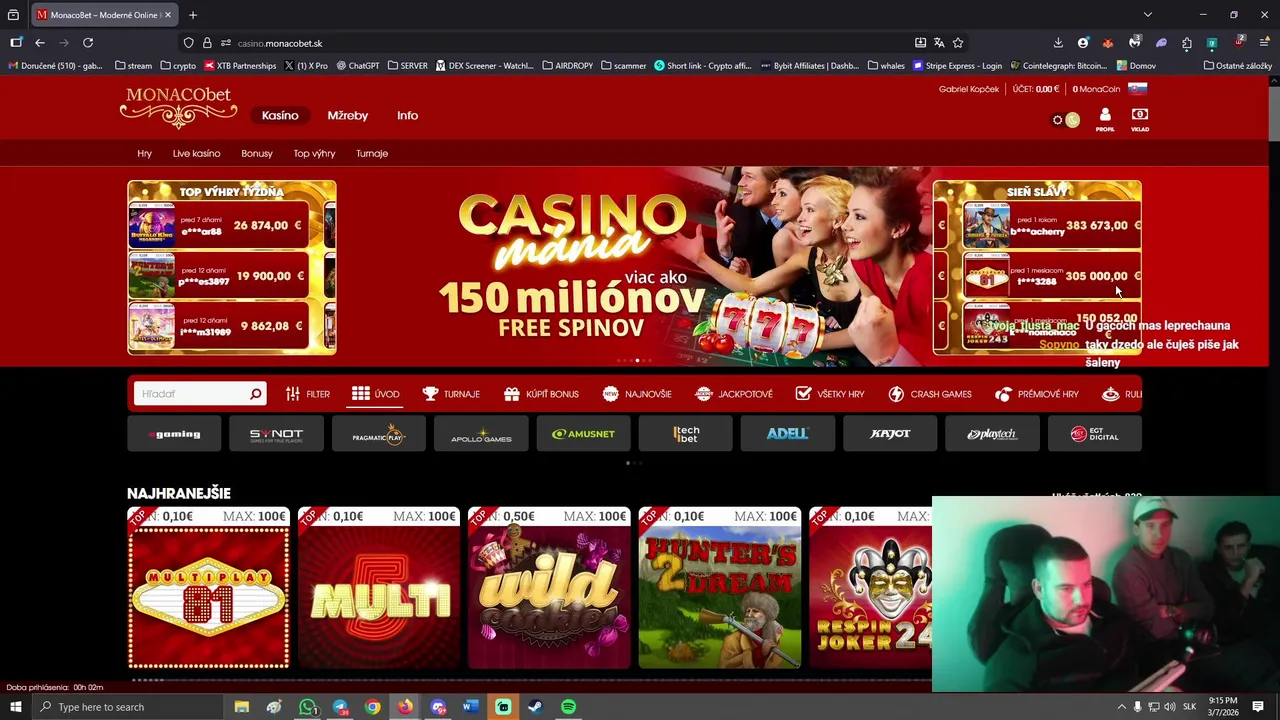Click the Windows Start button
This screenshot has height=720, width=1280.
coord(15,707)
